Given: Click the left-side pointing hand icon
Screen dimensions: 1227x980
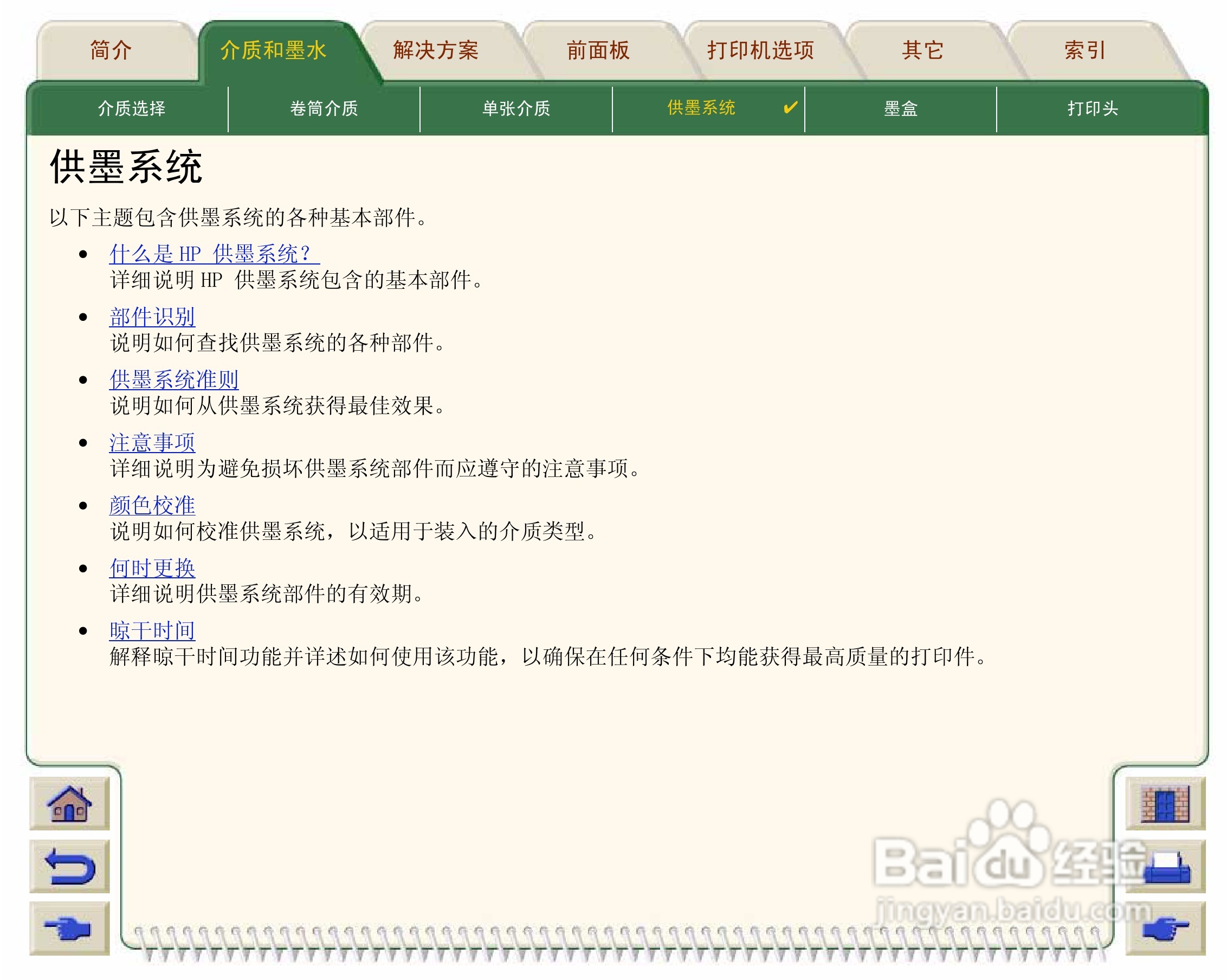Looking at the screenshot, I should pyautogui.click(x=69, y=928).
